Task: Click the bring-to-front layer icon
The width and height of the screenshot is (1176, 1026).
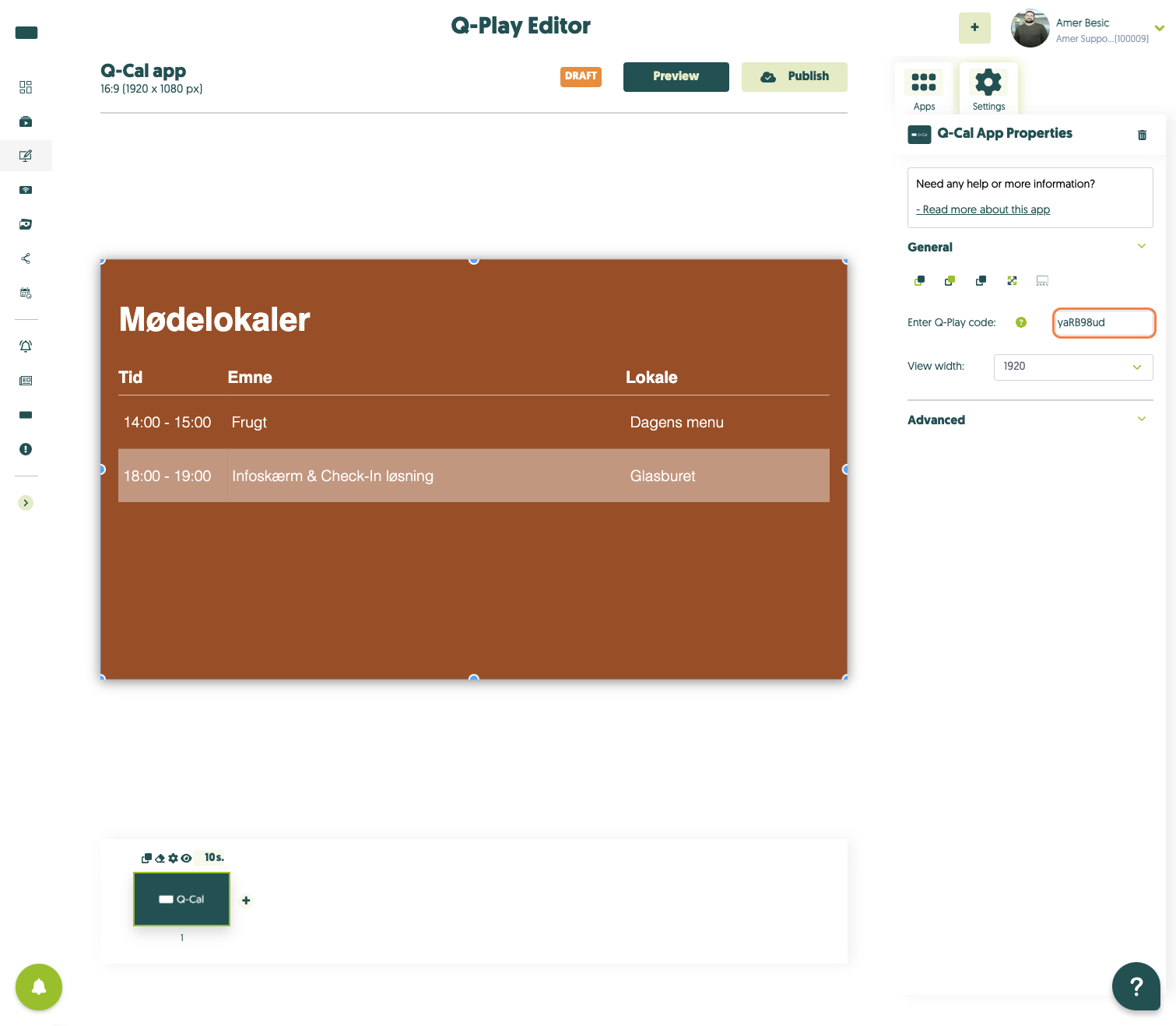Action: (x=919, y=281)
